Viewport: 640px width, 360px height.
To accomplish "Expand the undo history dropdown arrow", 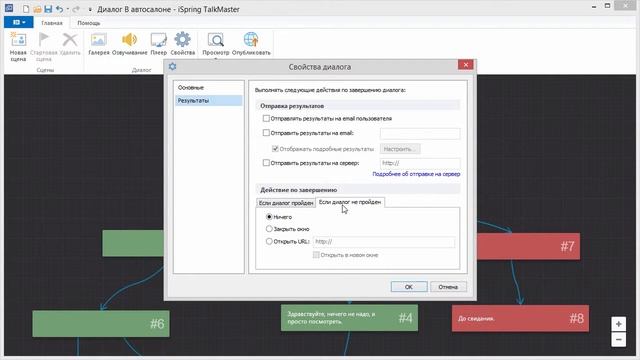I will 68,9.
